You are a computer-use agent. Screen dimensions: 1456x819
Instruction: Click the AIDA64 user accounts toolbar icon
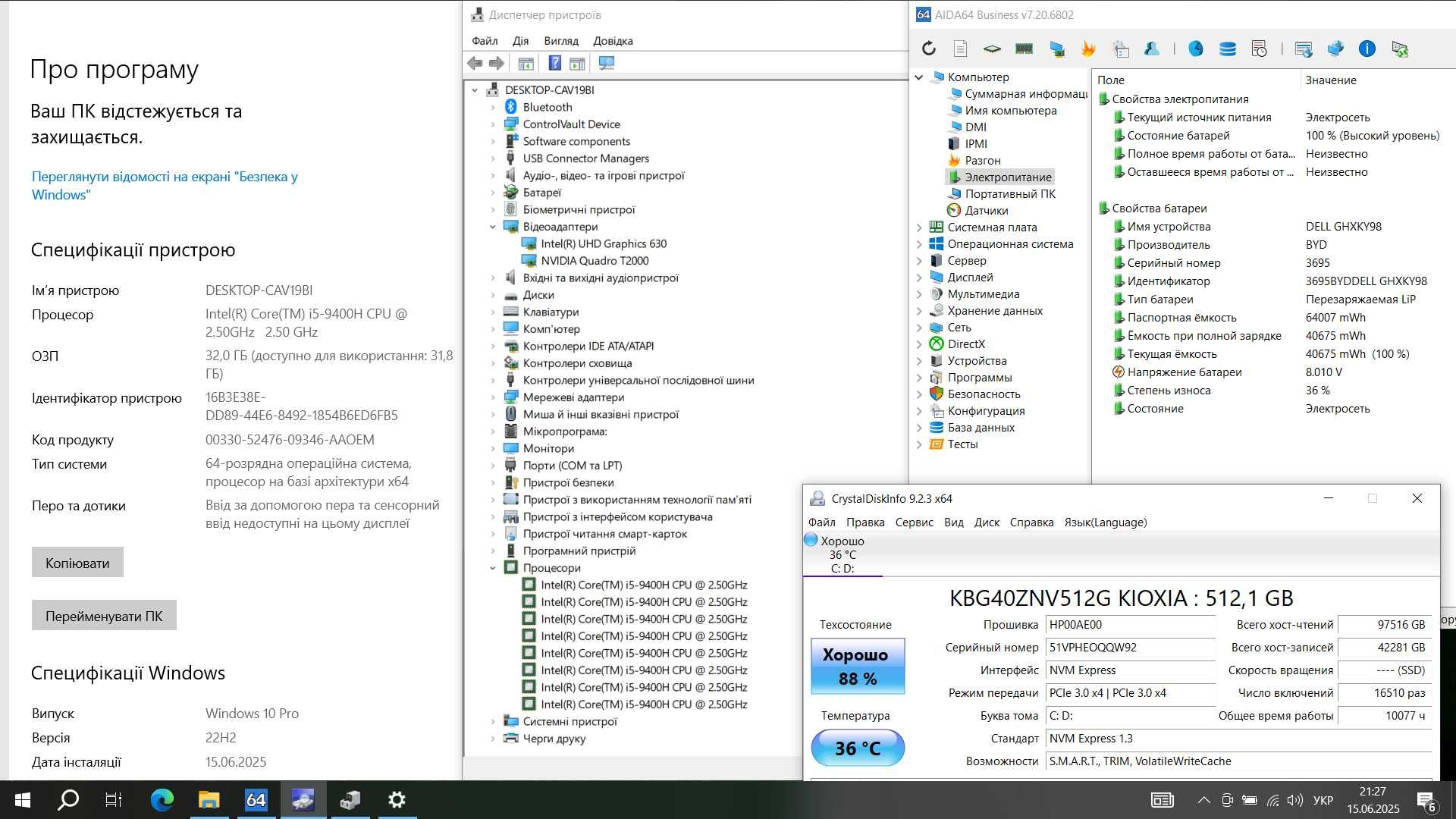pos(1152,49)
